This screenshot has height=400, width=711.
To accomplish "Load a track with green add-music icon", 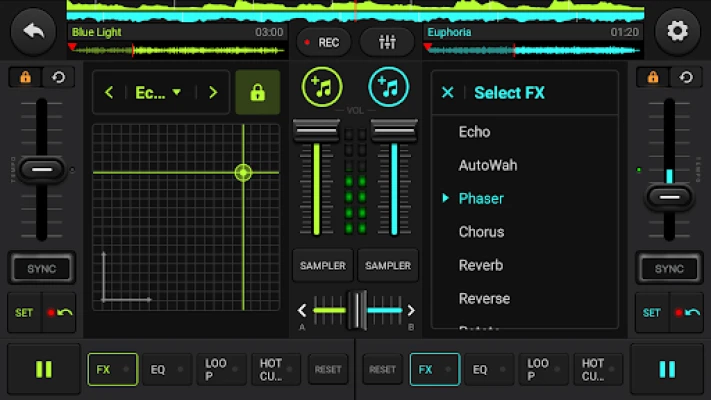I will [x=321, y=88].
